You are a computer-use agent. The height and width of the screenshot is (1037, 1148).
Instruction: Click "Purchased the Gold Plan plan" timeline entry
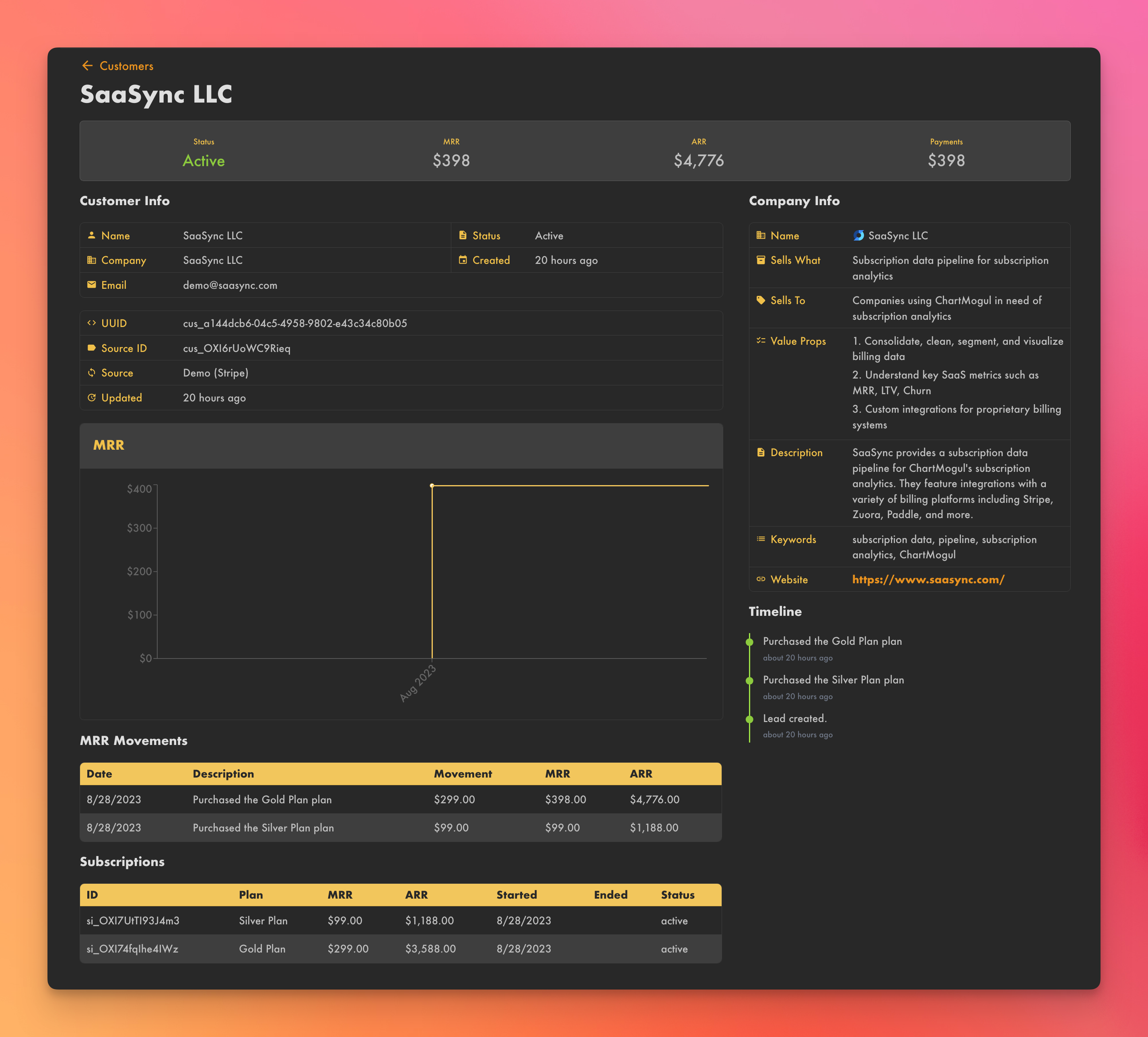(832, 642)
